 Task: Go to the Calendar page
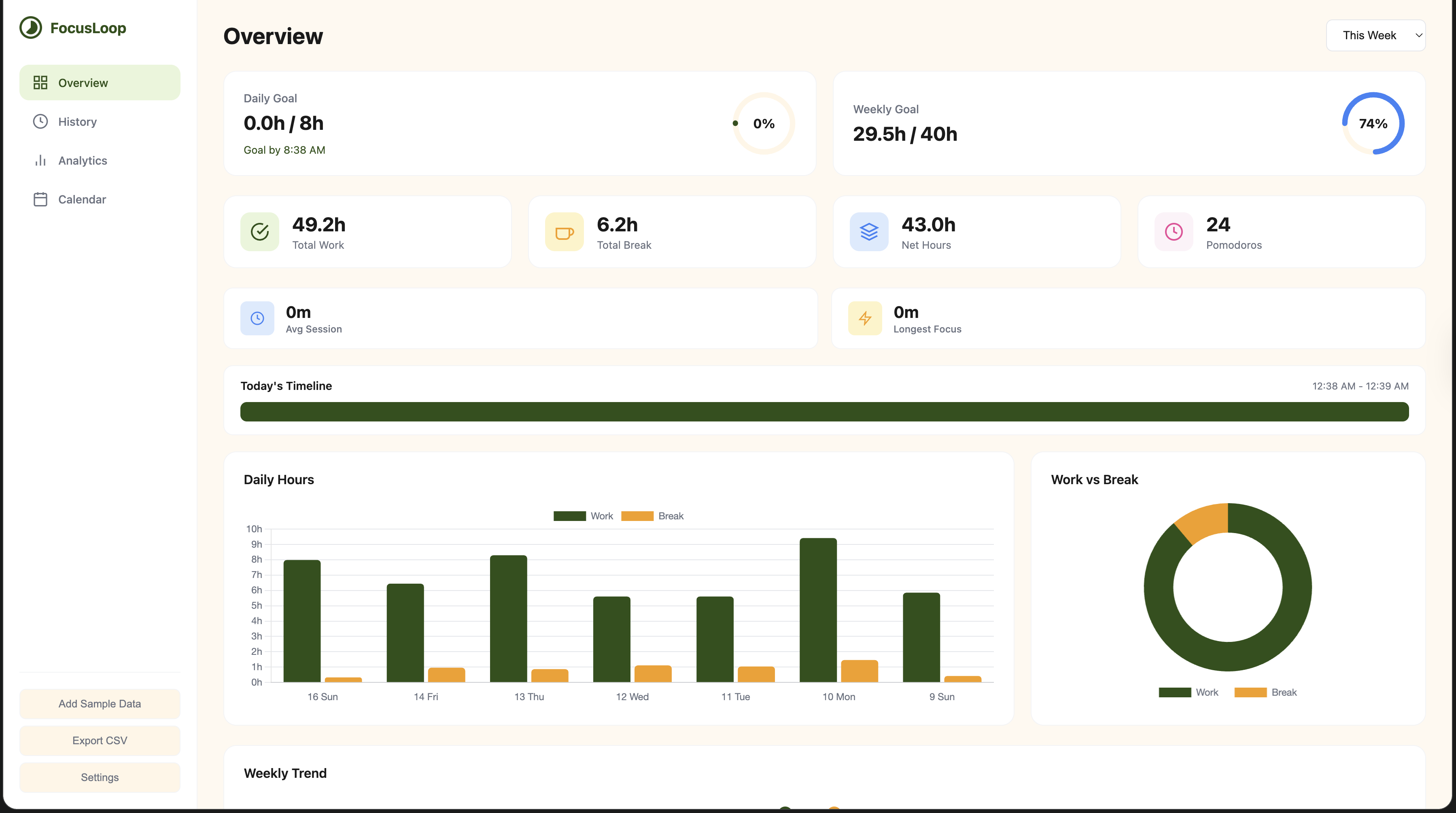82,199
